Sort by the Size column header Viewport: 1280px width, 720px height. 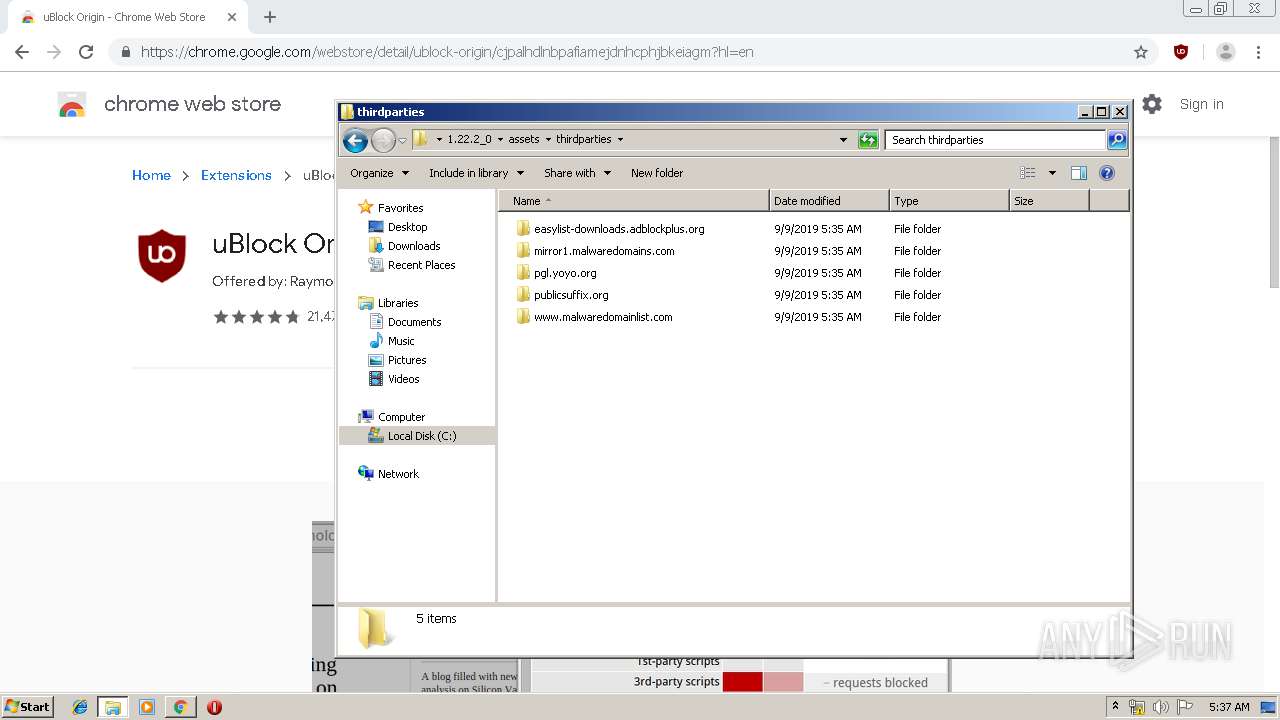click(1050, 201)
